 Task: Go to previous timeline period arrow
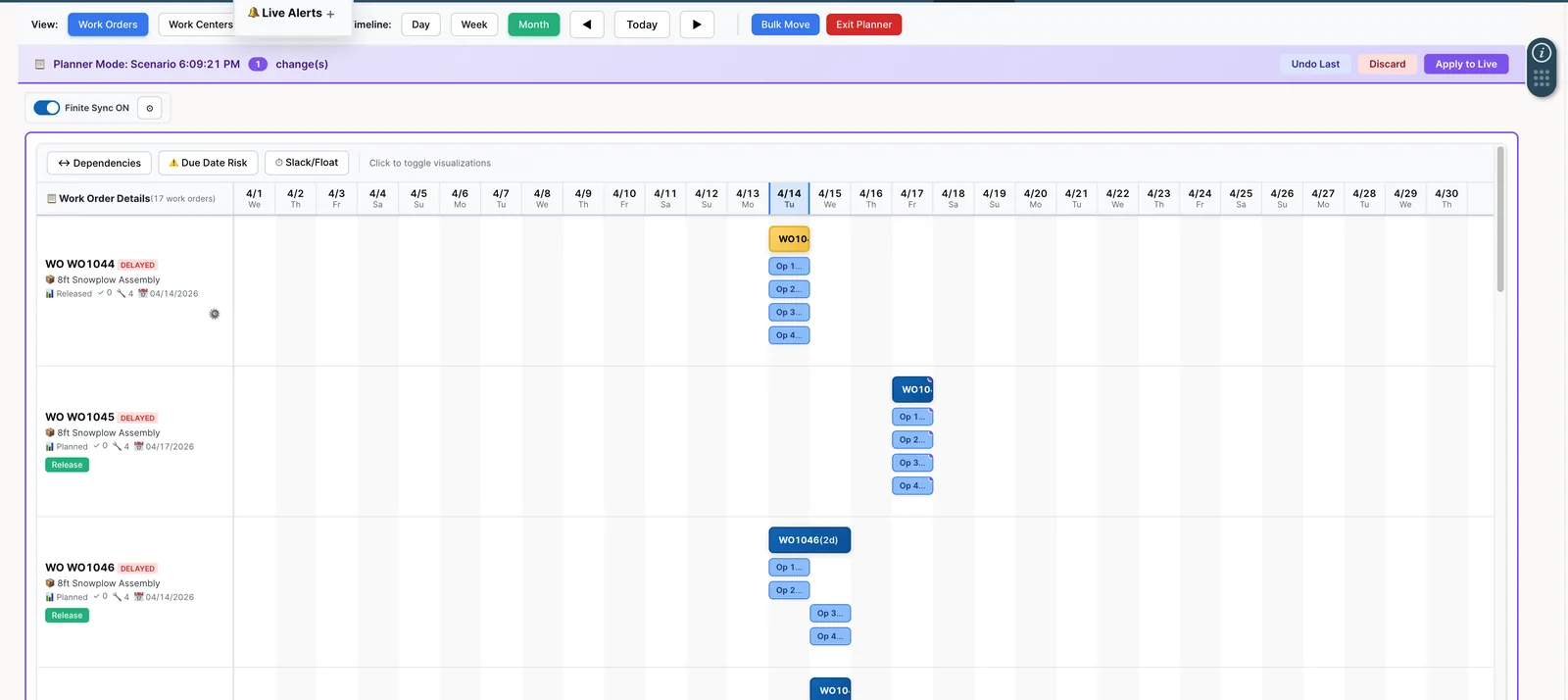[x=587, y=25]
